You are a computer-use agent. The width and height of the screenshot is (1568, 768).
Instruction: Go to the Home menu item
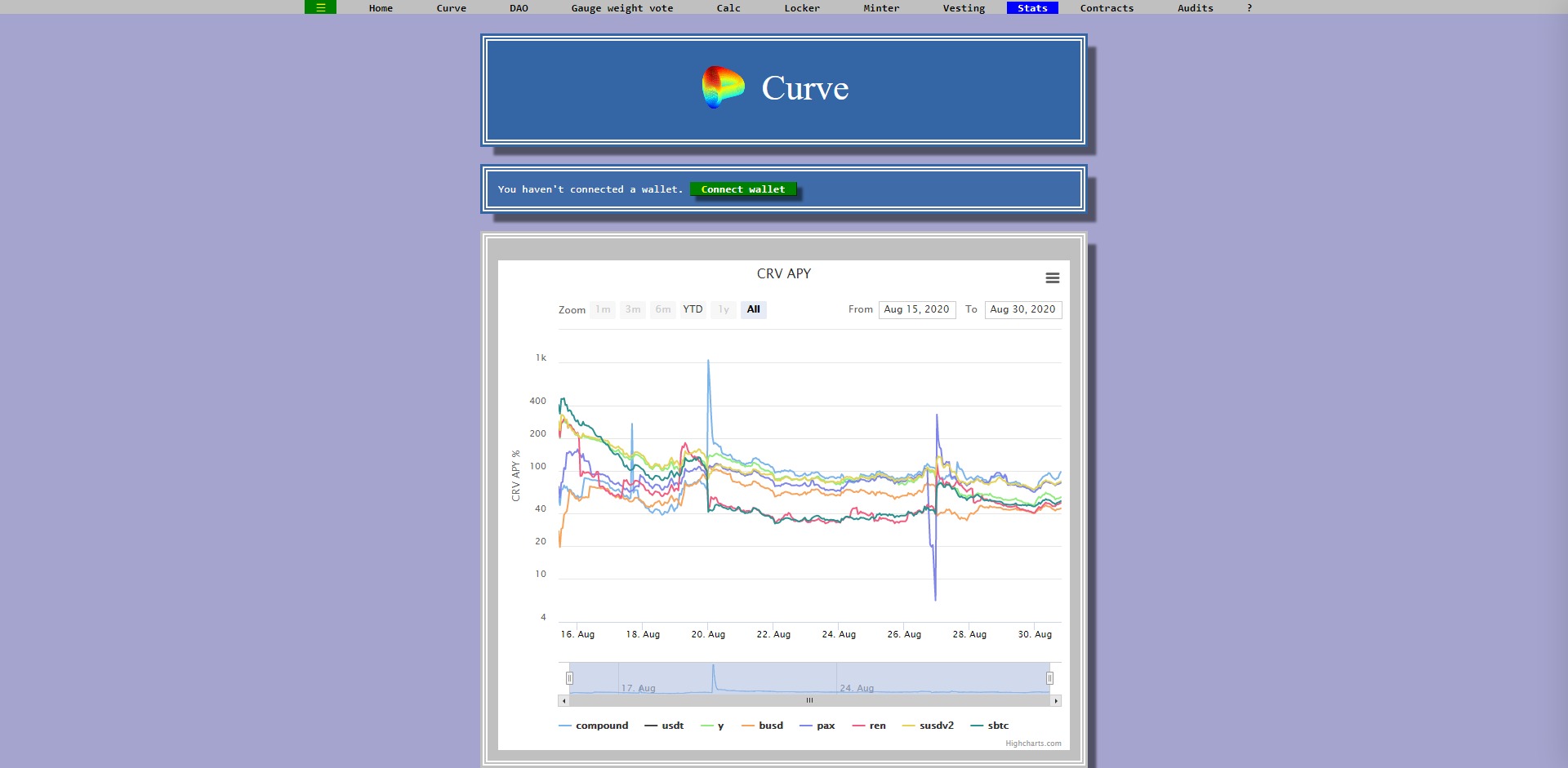click(x=381, y=8)
